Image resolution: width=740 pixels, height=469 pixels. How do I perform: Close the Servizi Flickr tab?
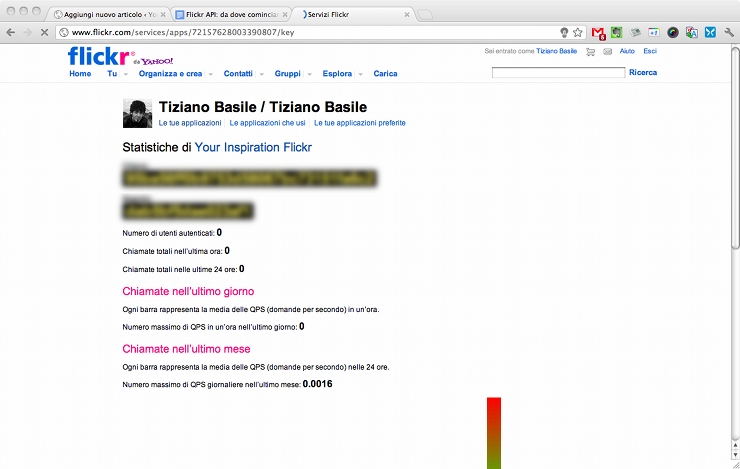[407, 15]
